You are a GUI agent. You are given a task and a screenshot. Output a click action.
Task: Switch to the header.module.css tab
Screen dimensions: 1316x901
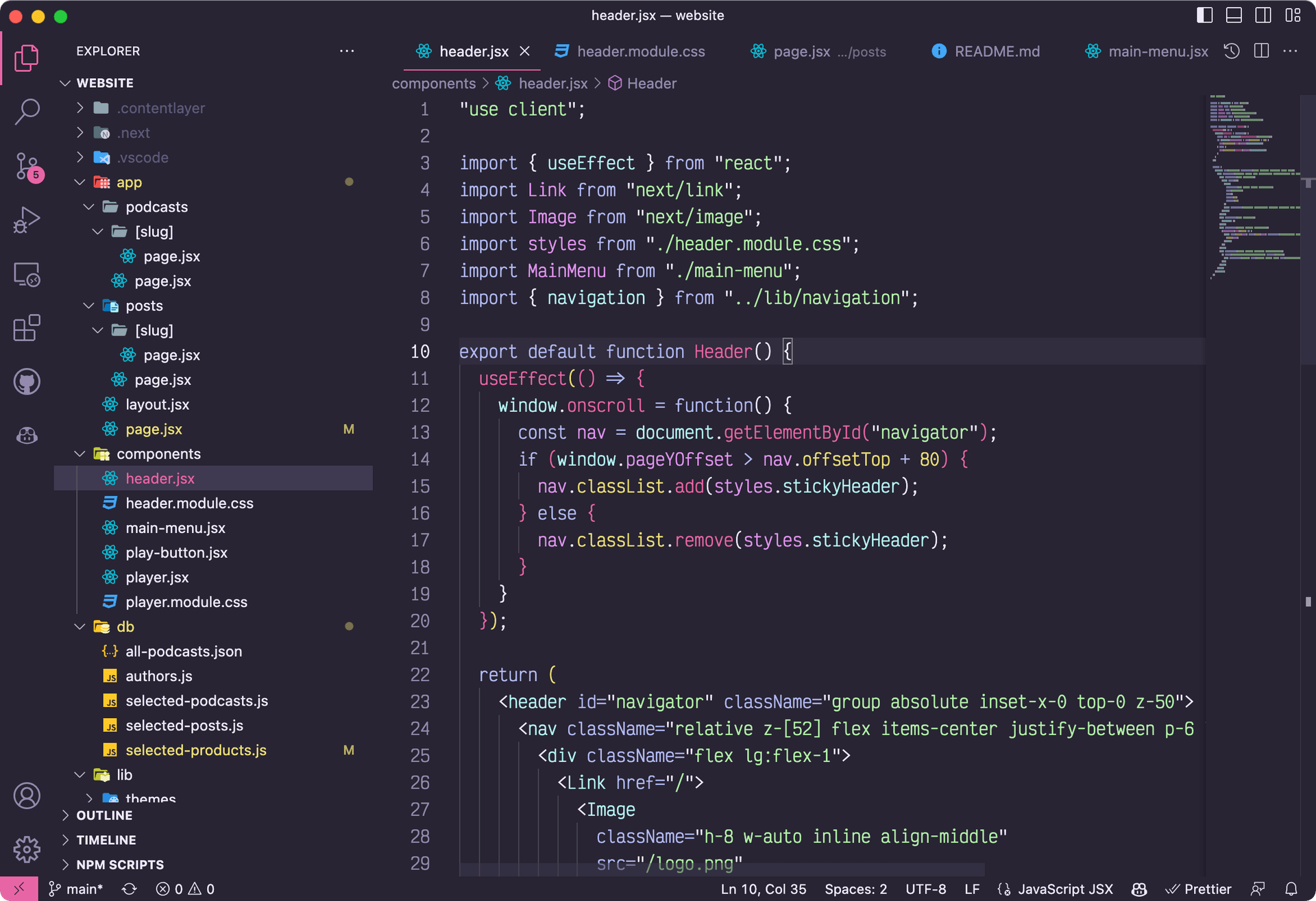[640, 51]
